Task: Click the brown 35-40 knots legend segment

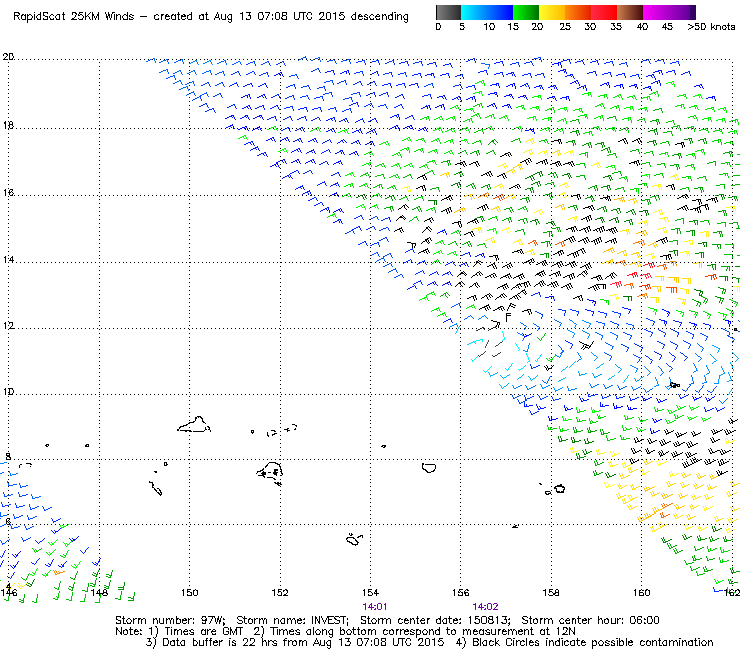Action: pos(630,12)
